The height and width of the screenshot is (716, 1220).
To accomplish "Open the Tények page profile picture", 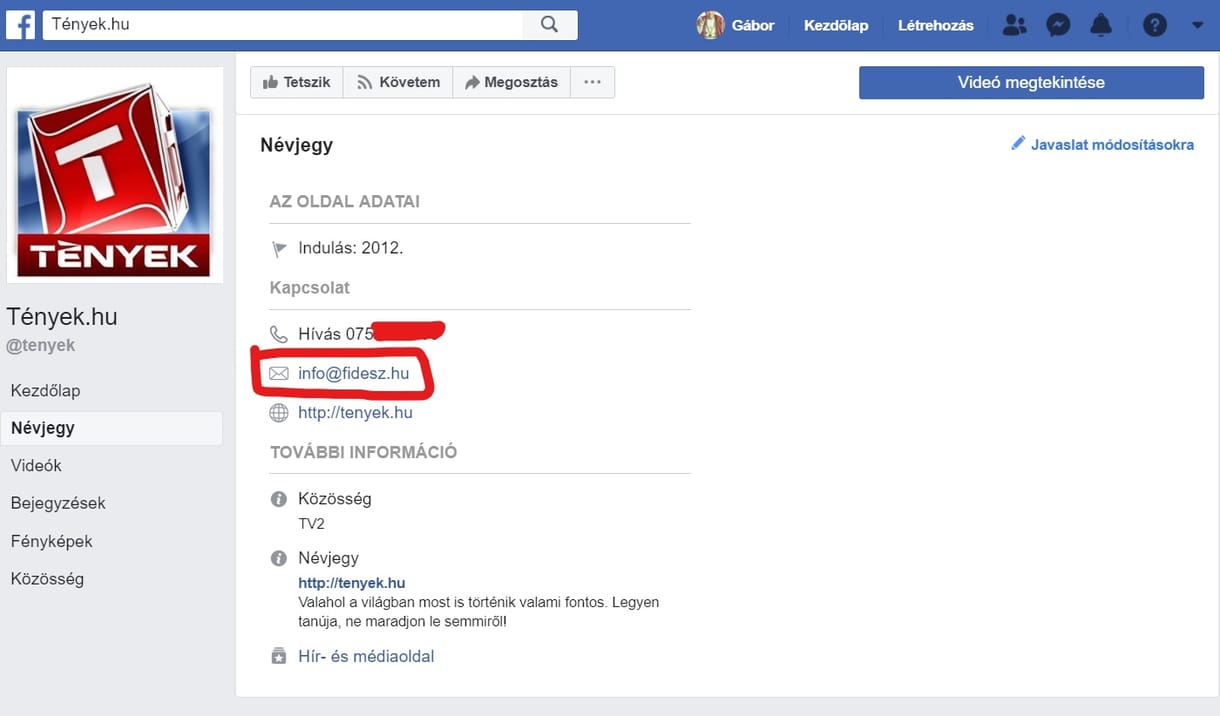I will point(115,175).
